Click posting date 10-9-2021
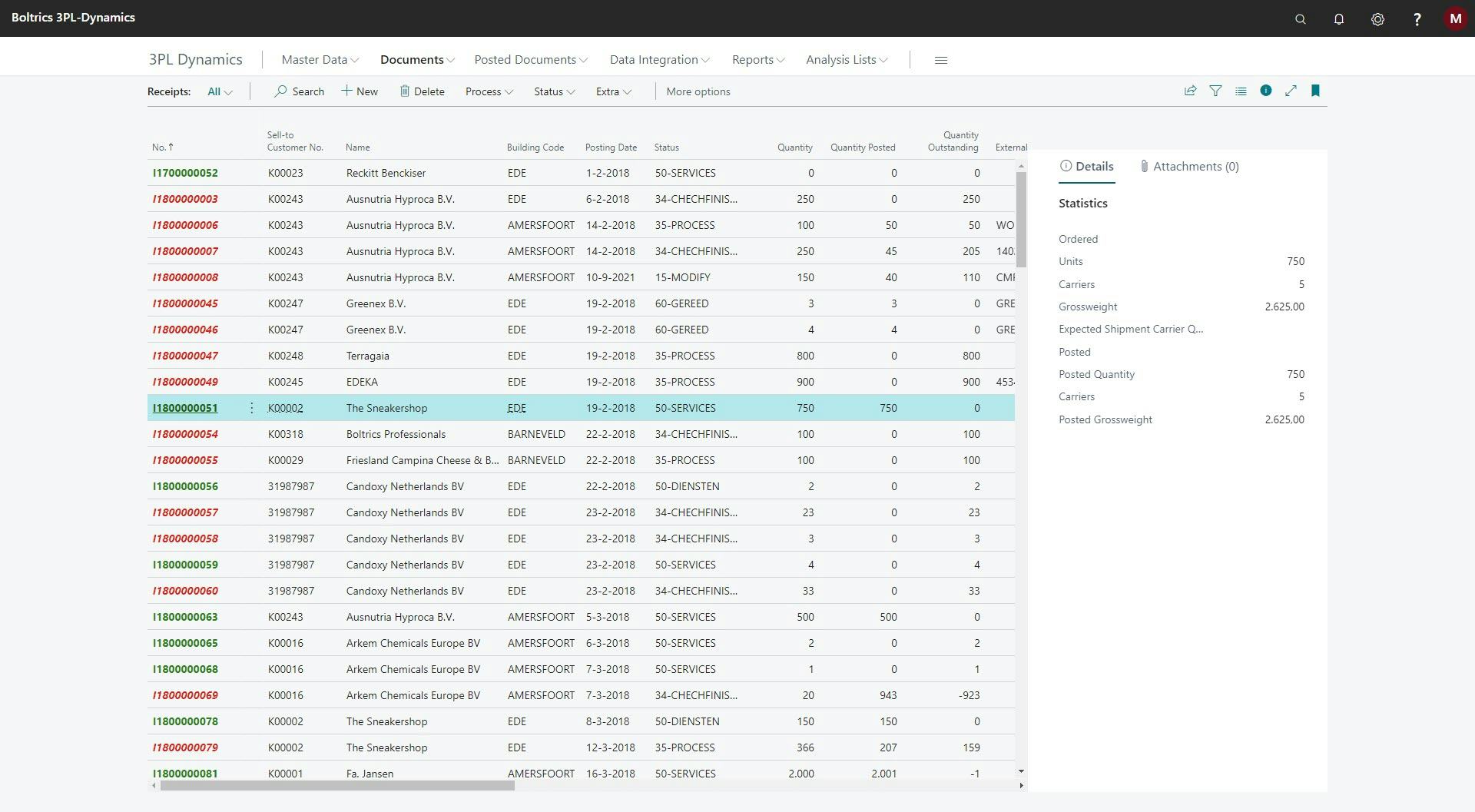Screen dimensions: 1475x812 pos(610,277)
